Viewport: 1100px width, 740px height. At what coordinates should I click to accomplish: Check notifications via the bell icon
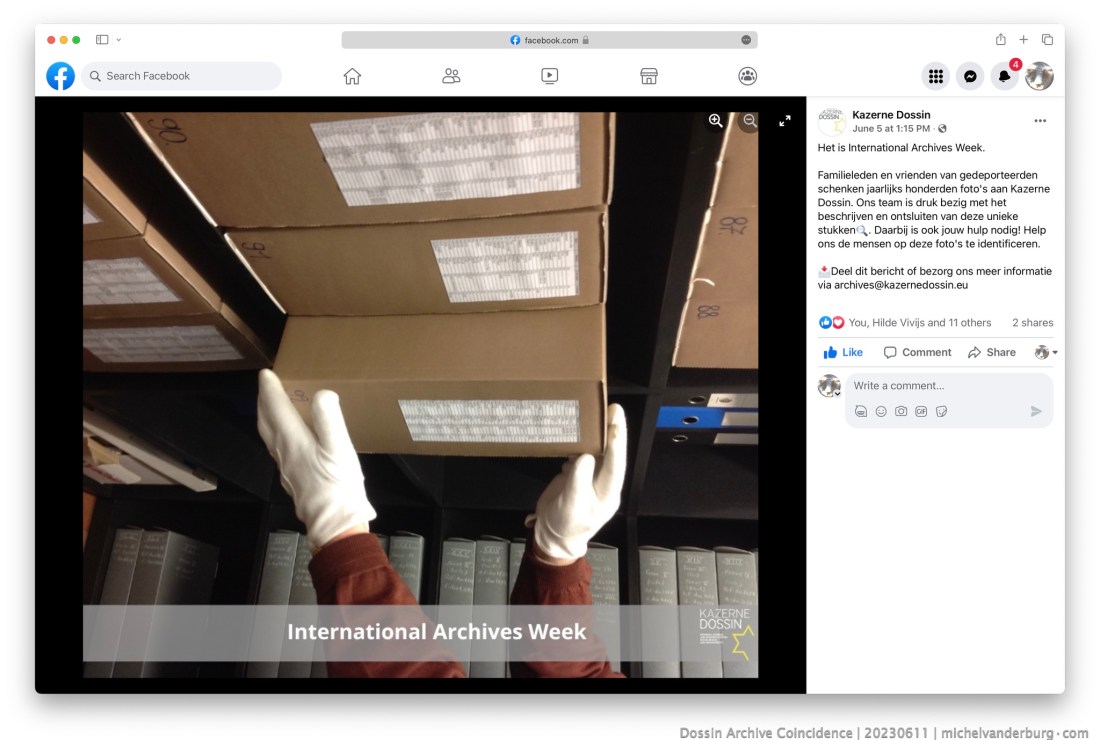(x=1004, y=76)
